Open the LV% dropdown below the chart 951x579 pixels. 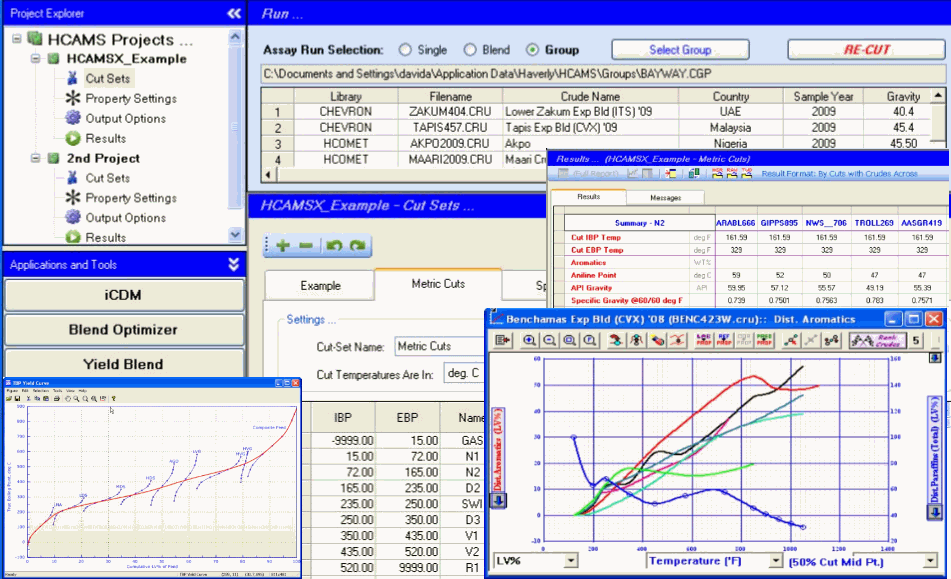571,561
